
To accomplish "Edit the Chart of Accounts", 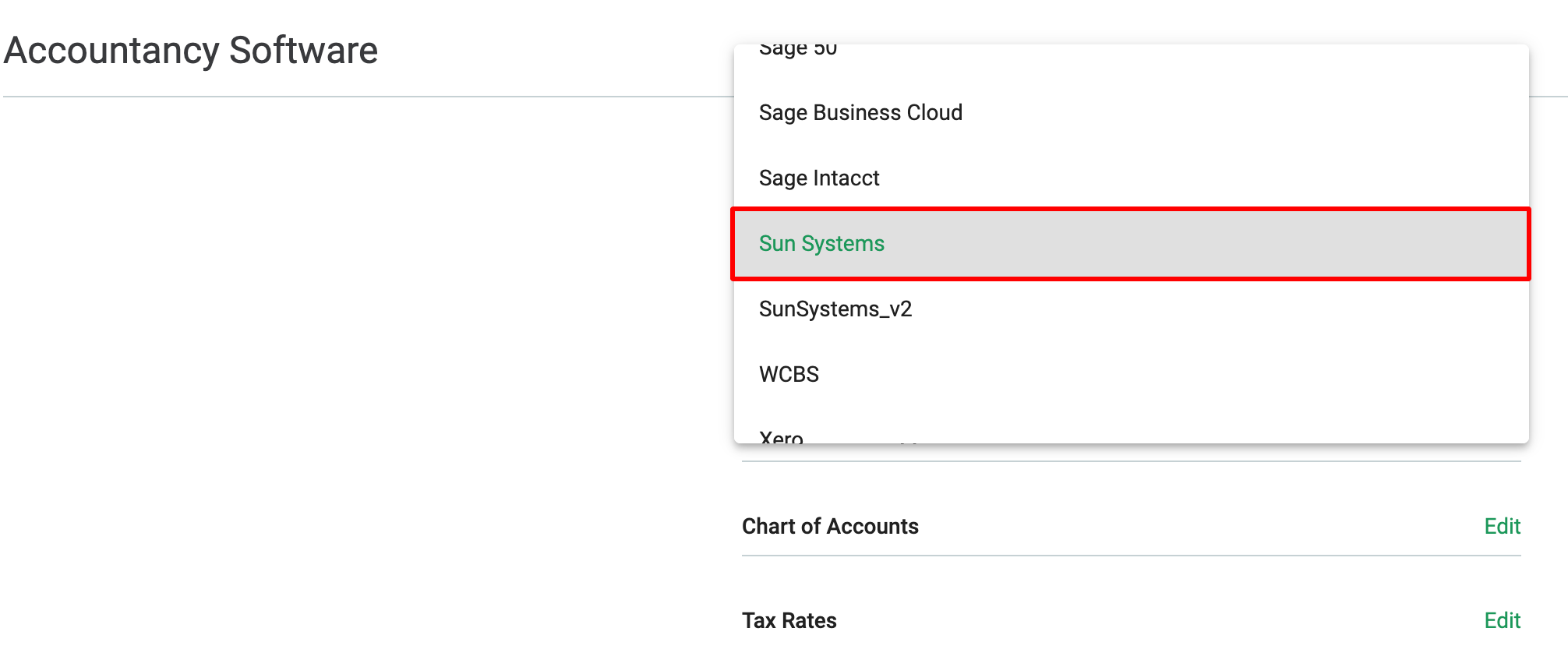I will [x=1502, y=527].
